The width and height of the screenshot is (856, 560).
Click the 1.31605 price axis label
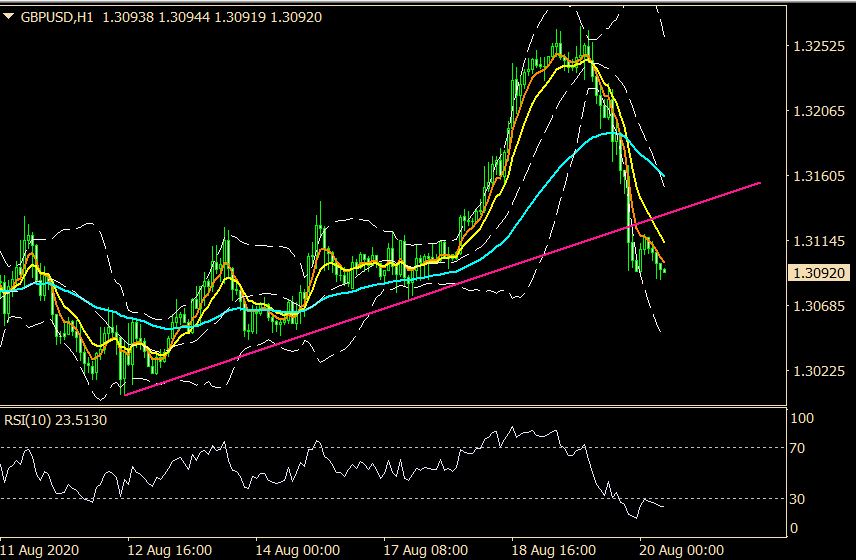(818, 176)
